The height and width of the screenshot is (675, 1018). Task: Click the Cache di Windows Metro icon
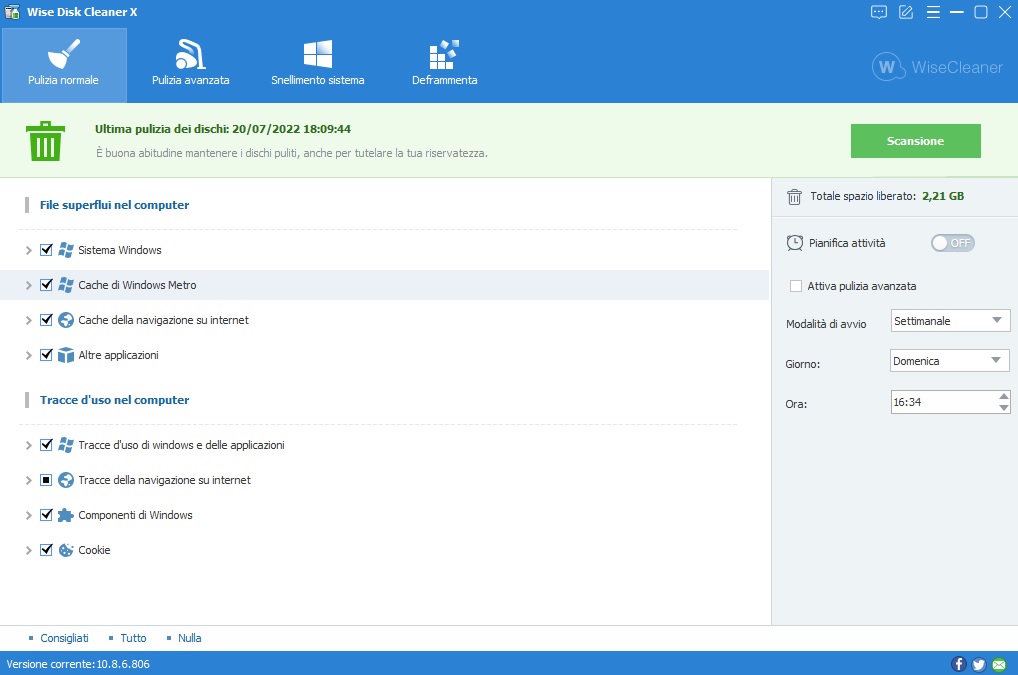click(66, 285)
